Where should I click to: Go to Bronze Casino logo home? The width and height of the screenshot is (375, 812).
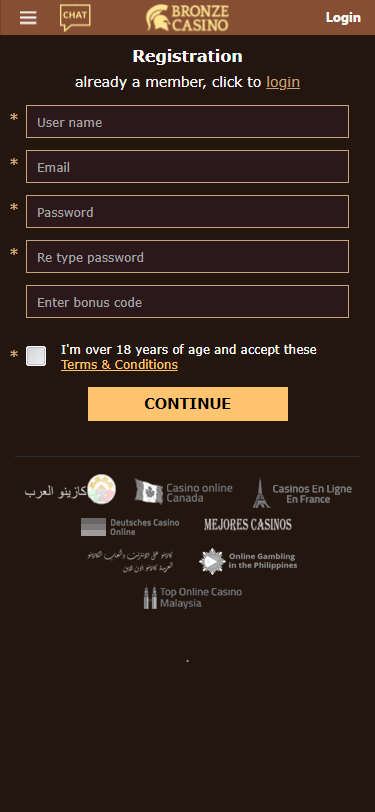(x=187, y=18)
